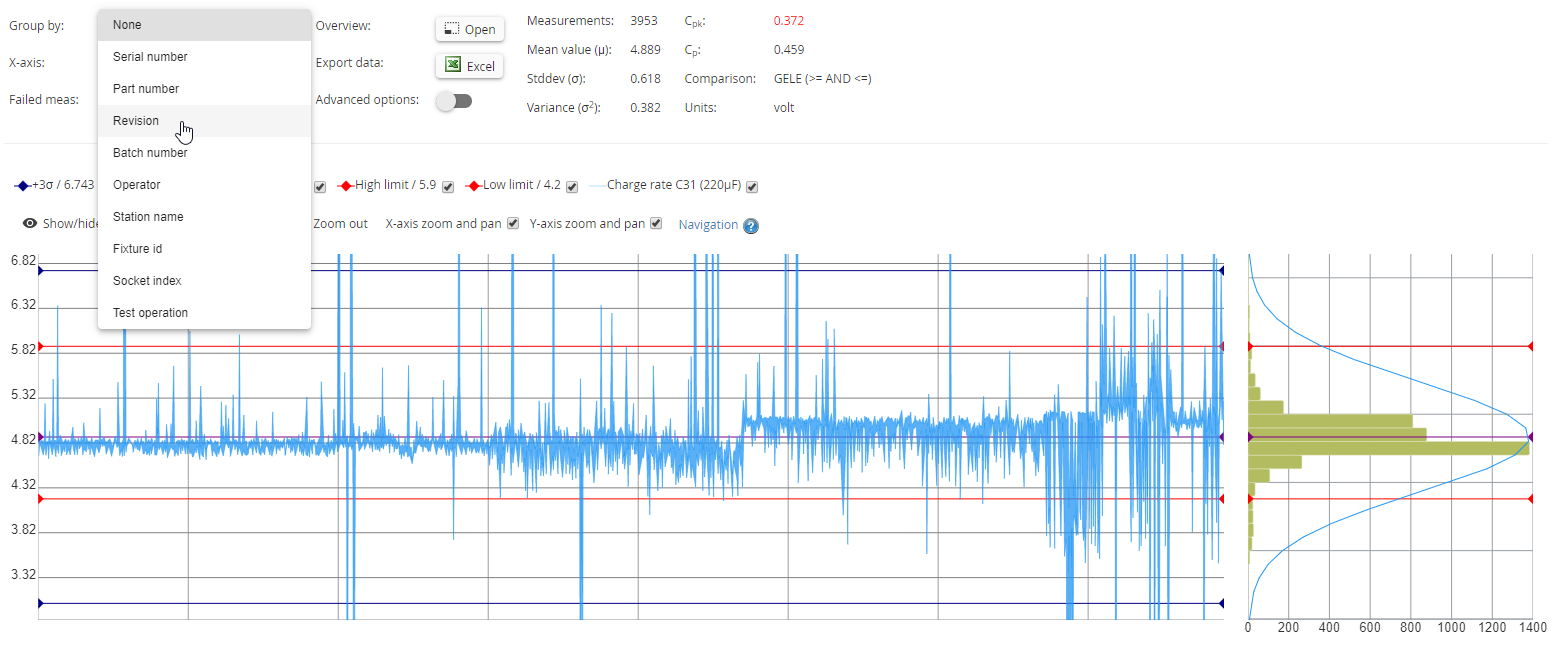Viewport: 1556px width, 651px height.
Task: Choose Test operation from the list
Action: coord(150,313)
